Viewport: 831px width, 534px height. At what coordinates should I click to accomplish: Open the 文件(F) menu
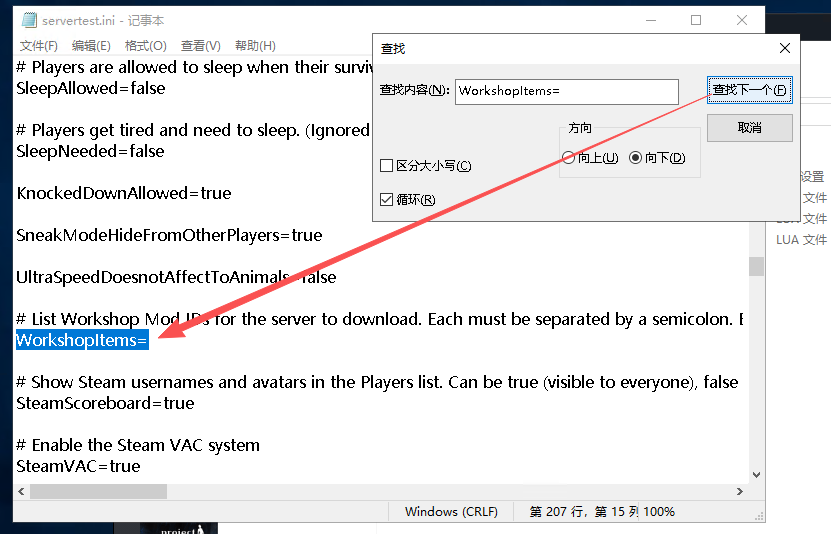click(39, 46)
